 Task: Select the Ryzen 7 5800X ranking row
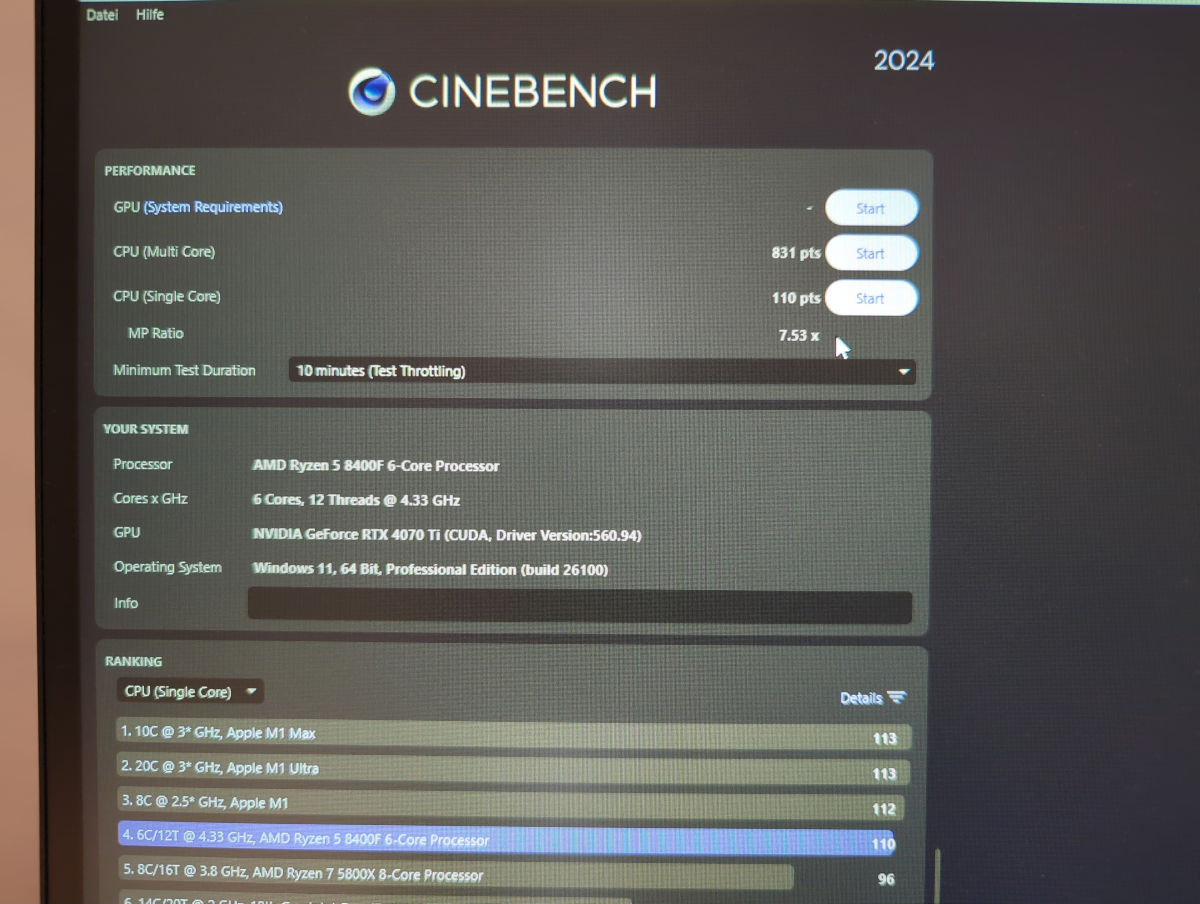pyautogui.click(x=456, y=876)
